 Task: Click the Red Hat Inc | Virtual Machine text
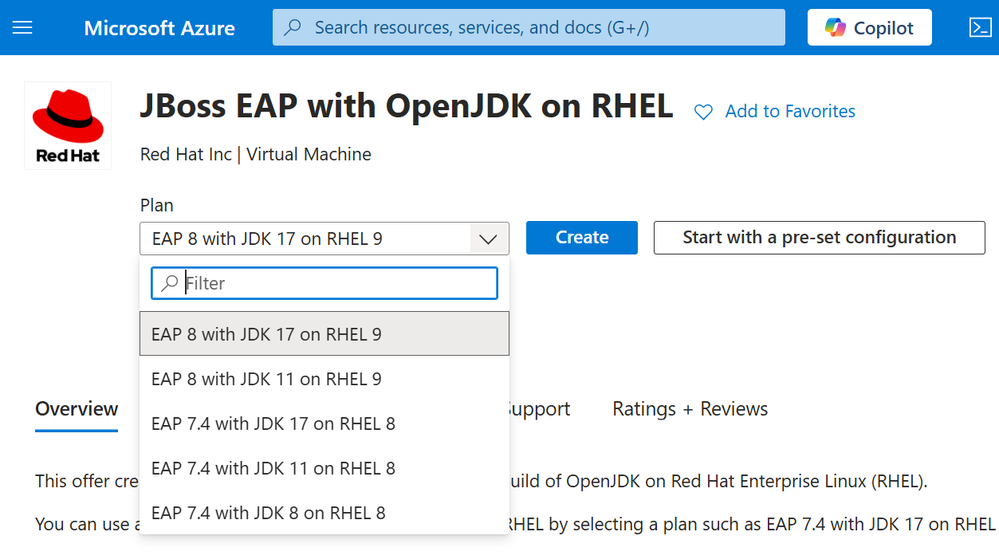click(x=255, y=154)
